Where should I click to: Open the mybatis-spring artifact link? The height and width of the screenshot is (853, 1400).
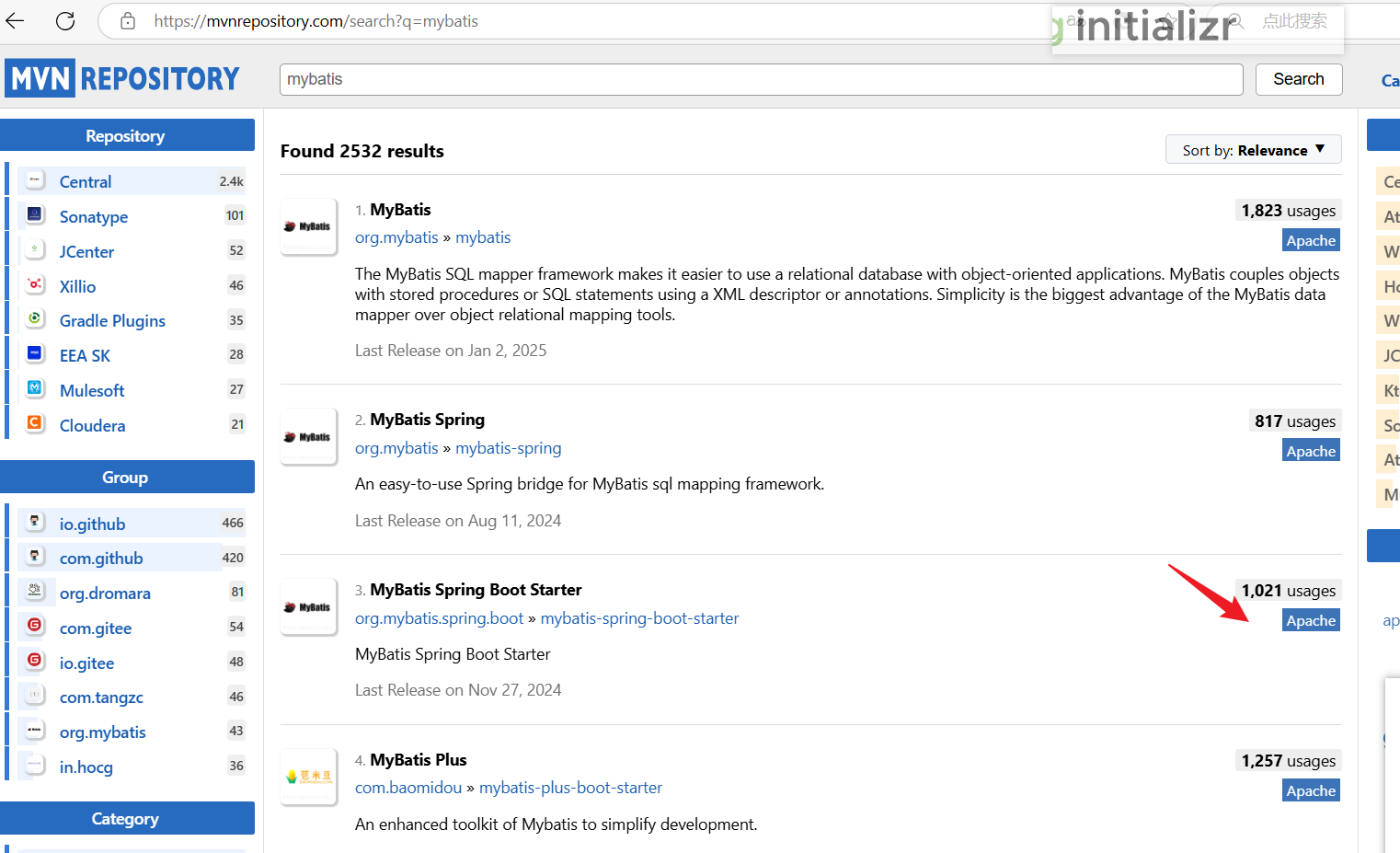pos(508,448)
